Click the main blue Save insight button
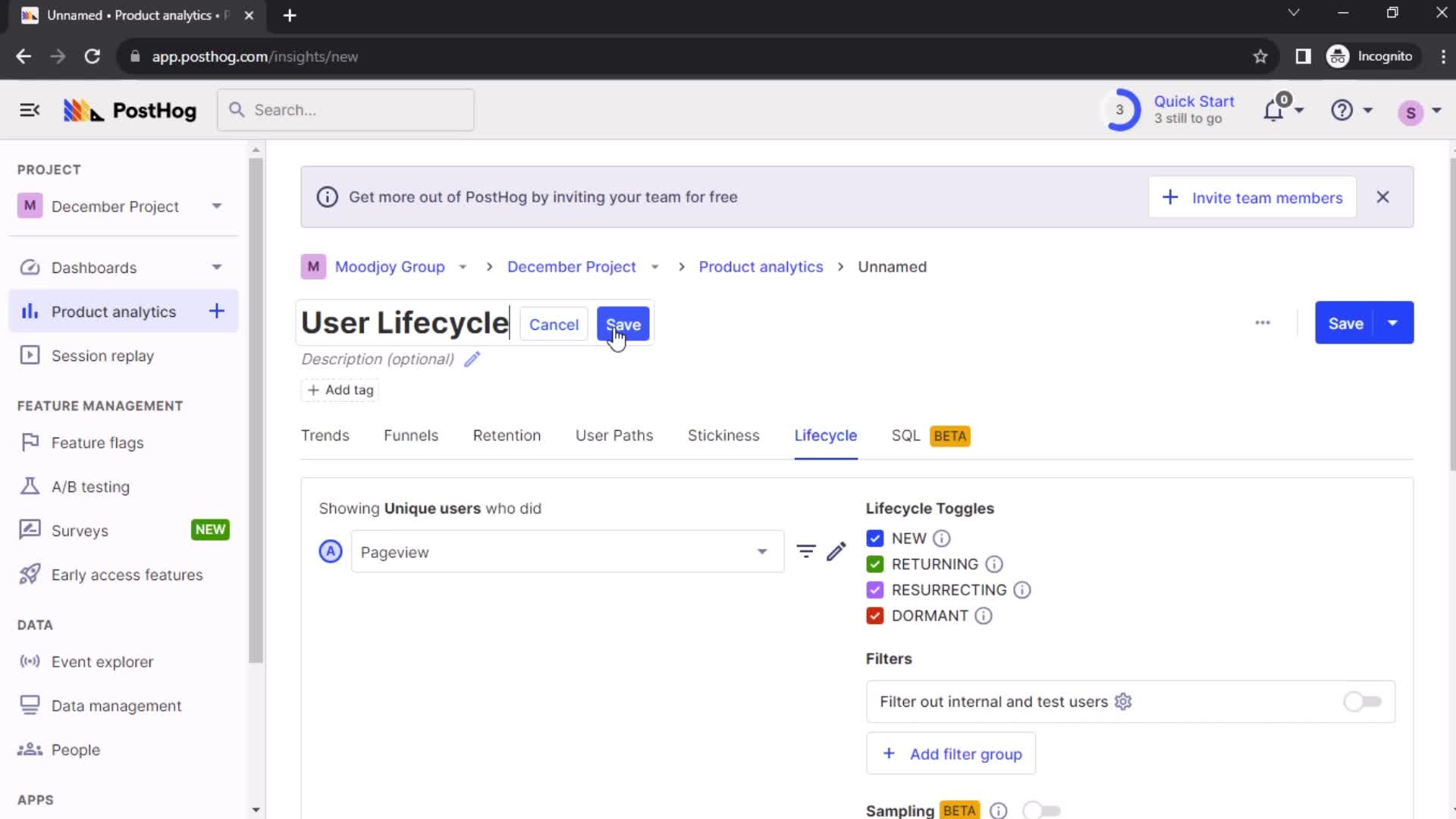1456x819 pixels. tap(1345, 323)
